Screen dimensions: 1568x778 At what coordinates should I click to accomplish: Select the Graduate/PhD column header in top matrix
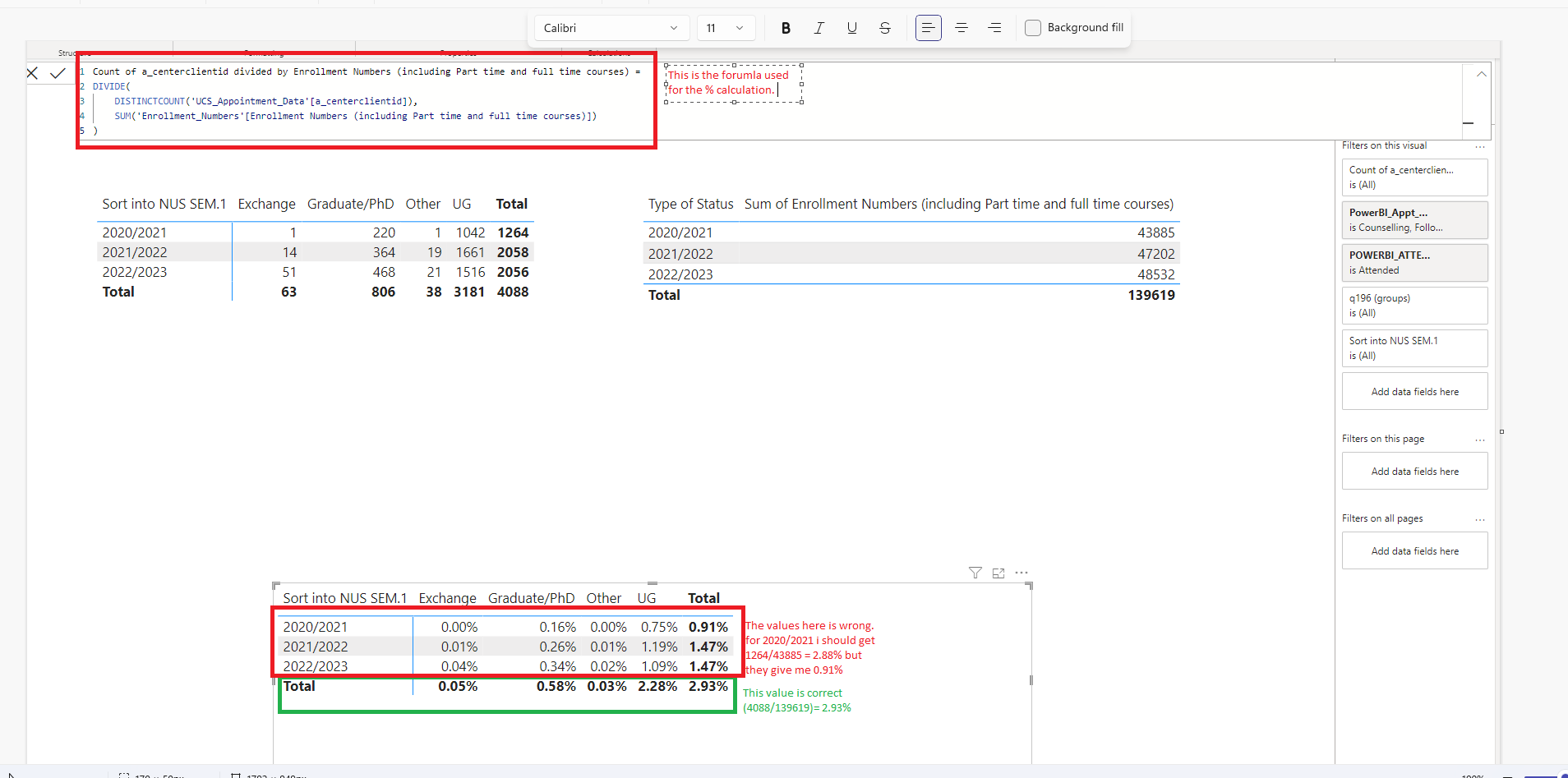[x=350, y=204]
